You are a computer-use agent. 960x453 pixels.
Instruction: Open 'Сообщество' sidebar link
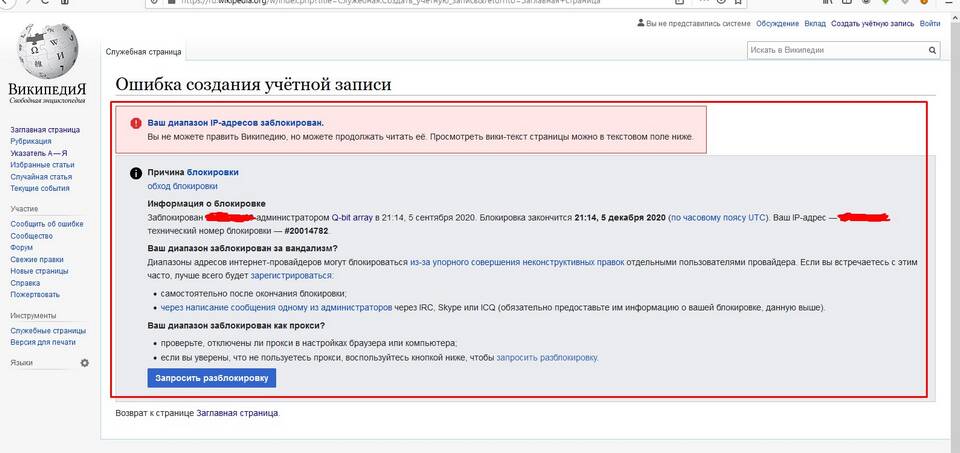click(31, 236)
